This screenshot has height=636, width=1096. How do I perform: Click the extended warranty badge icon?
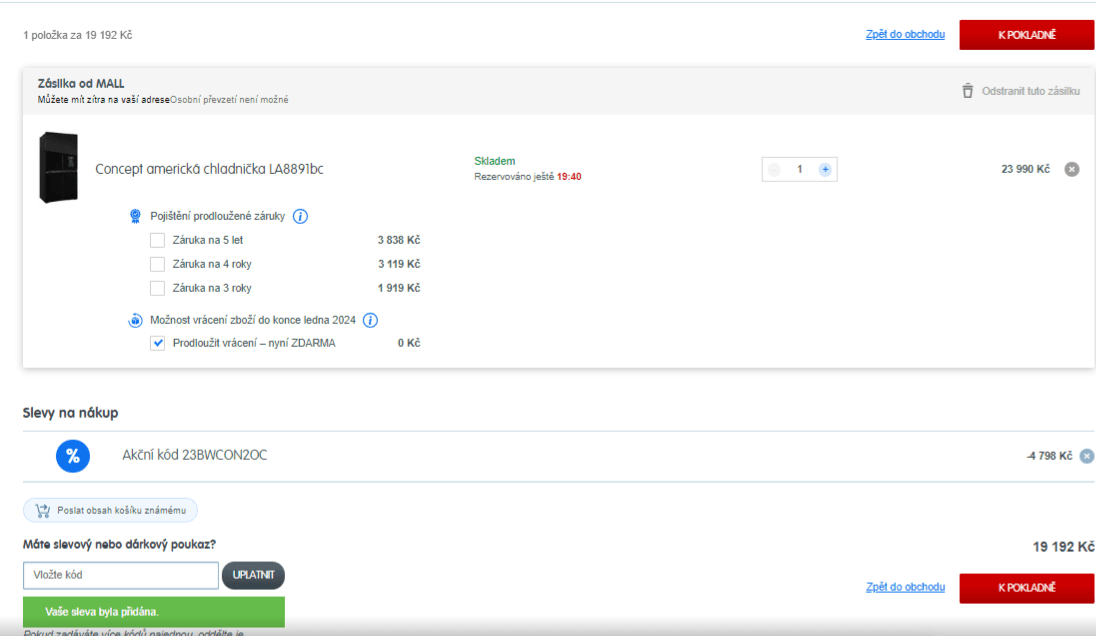coord(135,216)
